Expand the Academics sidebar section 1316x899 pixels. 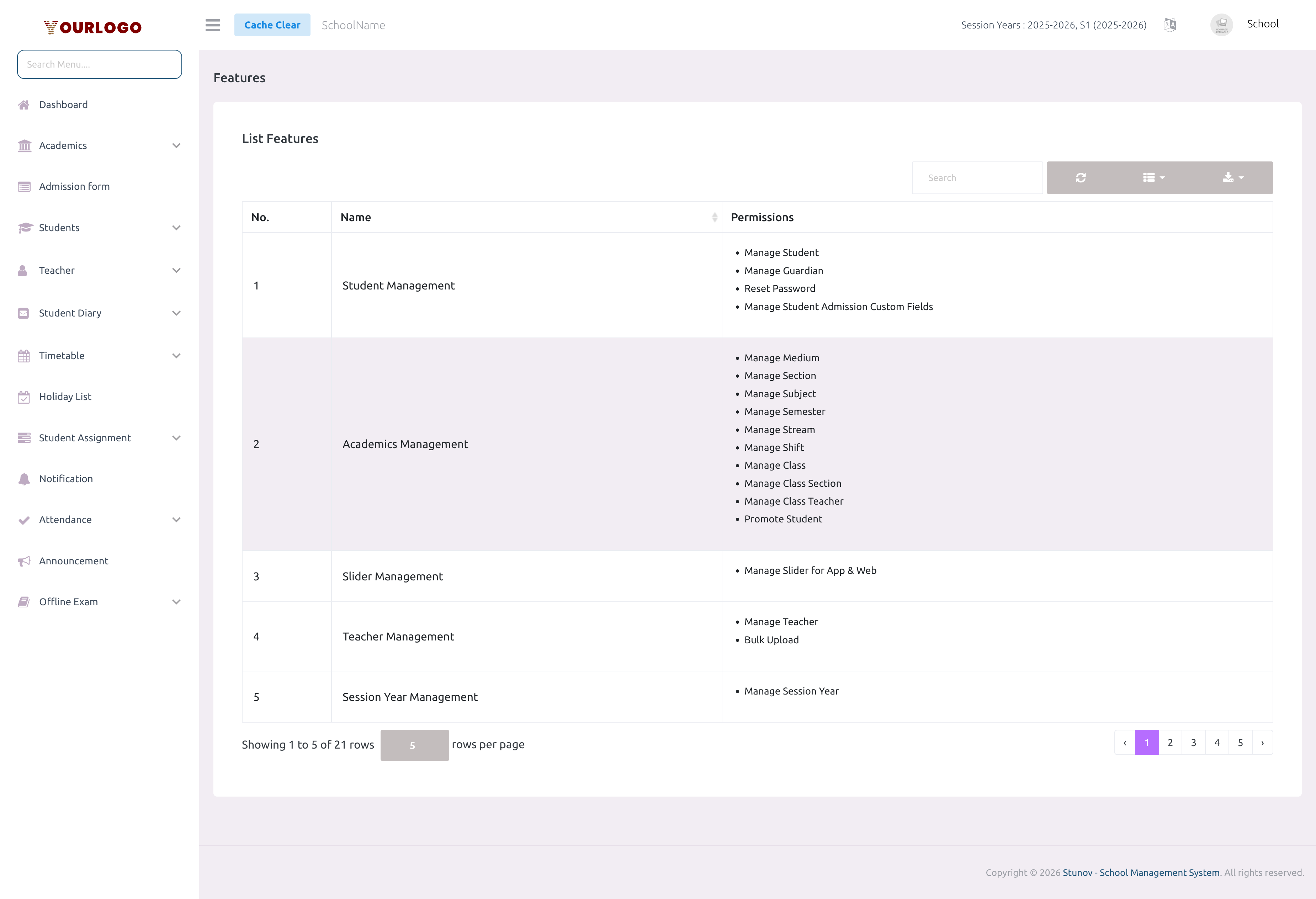[x=176, y=145]
